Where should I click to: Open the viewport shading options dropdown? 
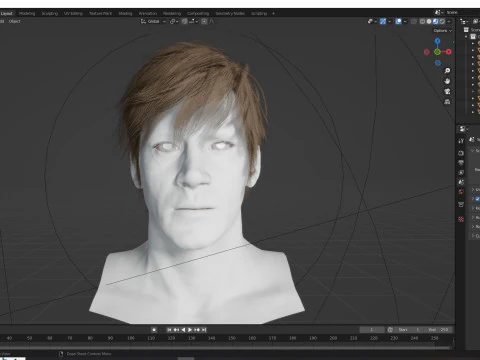coord(449,21)
